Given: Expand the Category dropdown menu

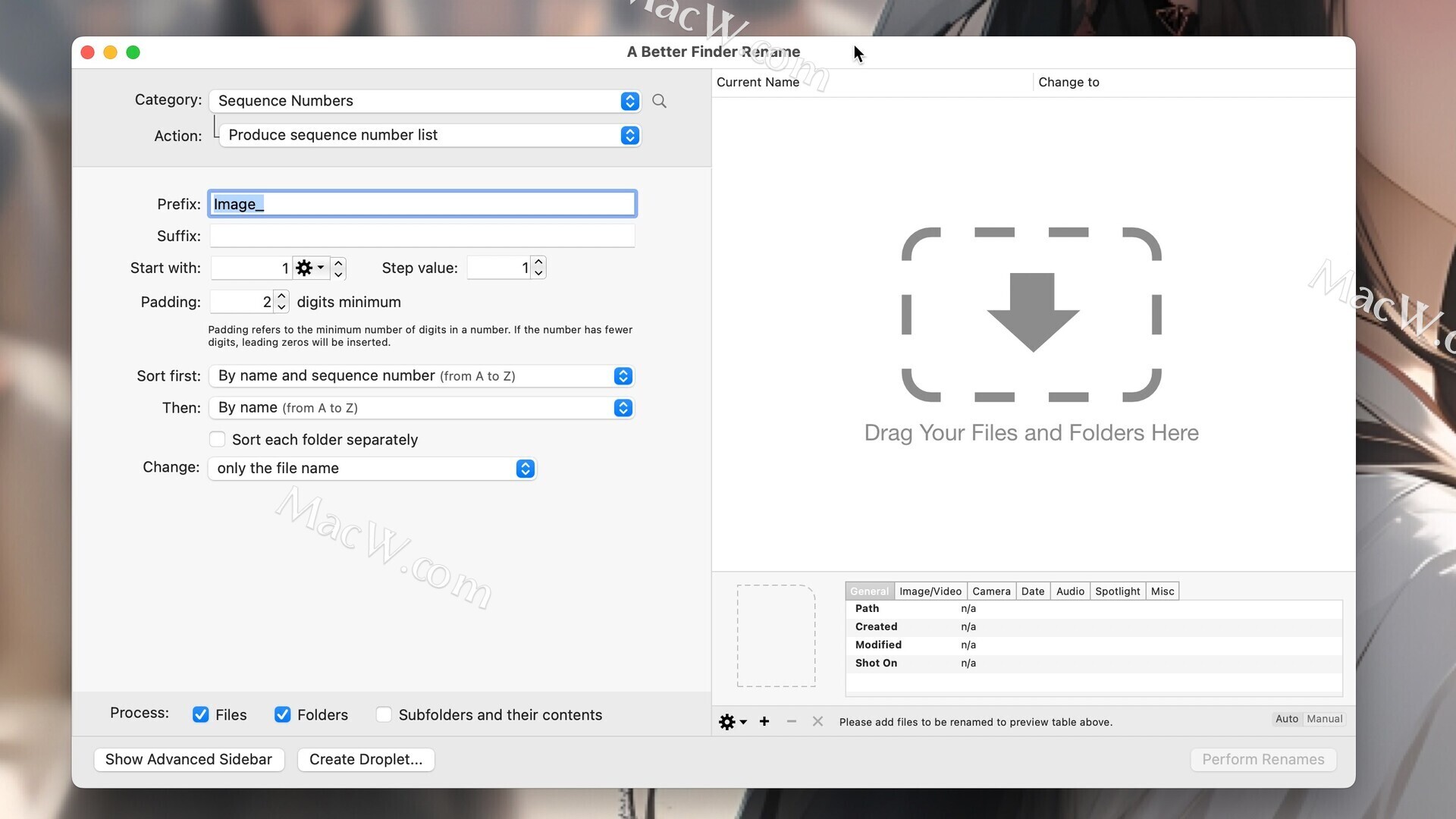Looking at the screenshot, I should [630, 100].
